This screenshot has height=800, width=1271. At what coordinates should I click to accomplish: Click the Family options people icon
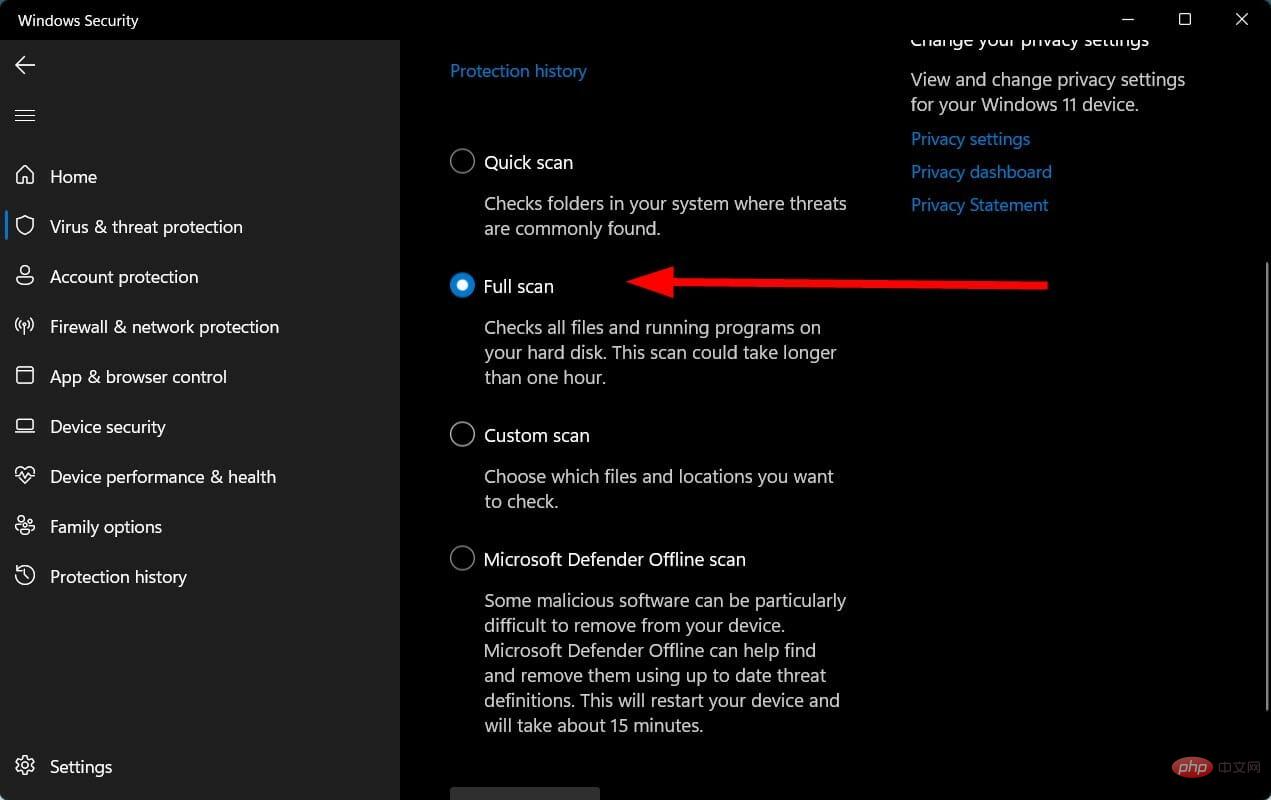point(25,526)
